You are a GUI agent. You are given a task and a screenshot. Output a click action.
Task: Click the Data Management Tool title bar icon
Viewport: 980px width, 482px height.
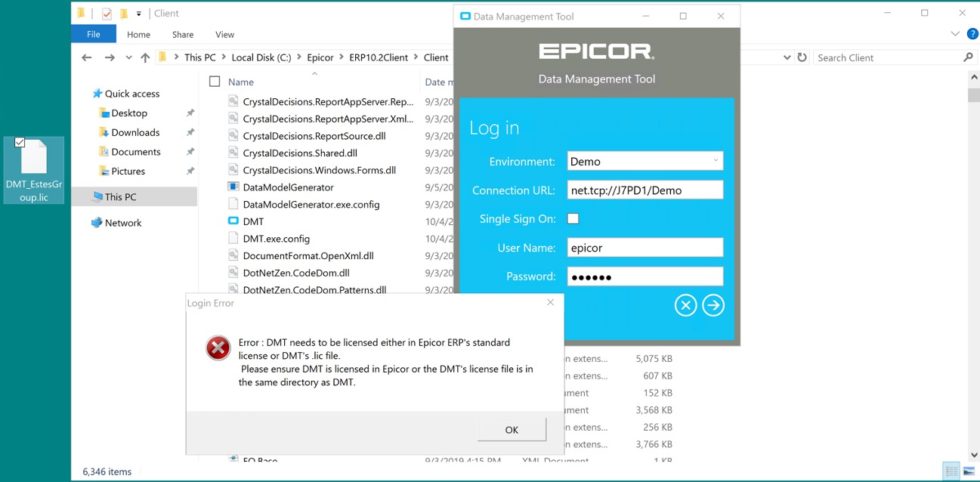(465, 16)
